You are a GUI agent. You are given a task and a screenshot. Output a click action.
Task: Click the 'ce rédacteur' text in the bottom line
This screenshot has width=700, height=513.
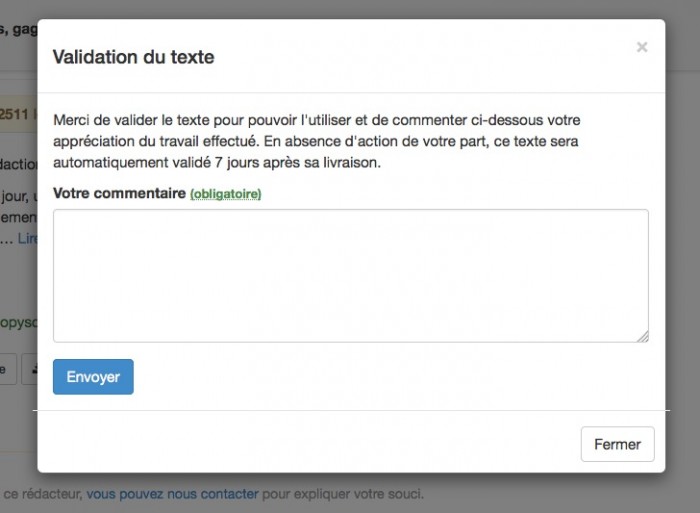pos(43,494)
